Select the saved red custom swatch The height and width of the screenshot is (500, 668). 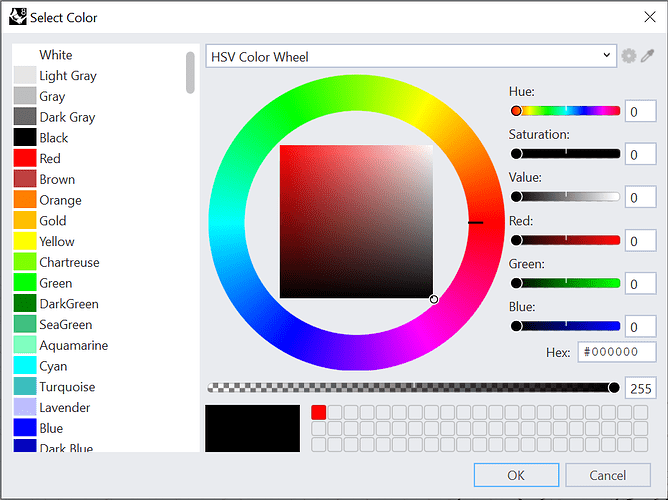[x=319, y=412]
